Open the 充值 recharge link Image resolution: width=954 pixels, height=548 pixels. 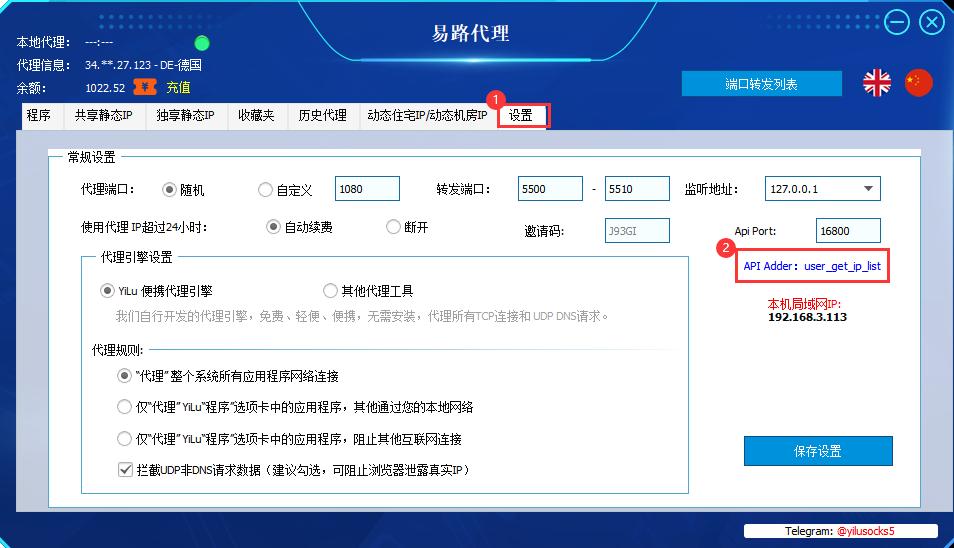coord(178,88)
